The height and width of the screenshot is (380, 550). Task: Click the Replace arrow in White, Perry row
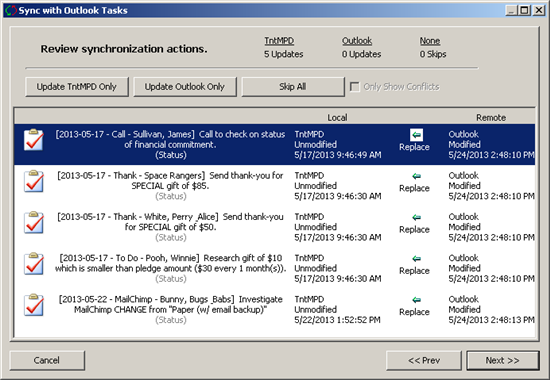416,217
